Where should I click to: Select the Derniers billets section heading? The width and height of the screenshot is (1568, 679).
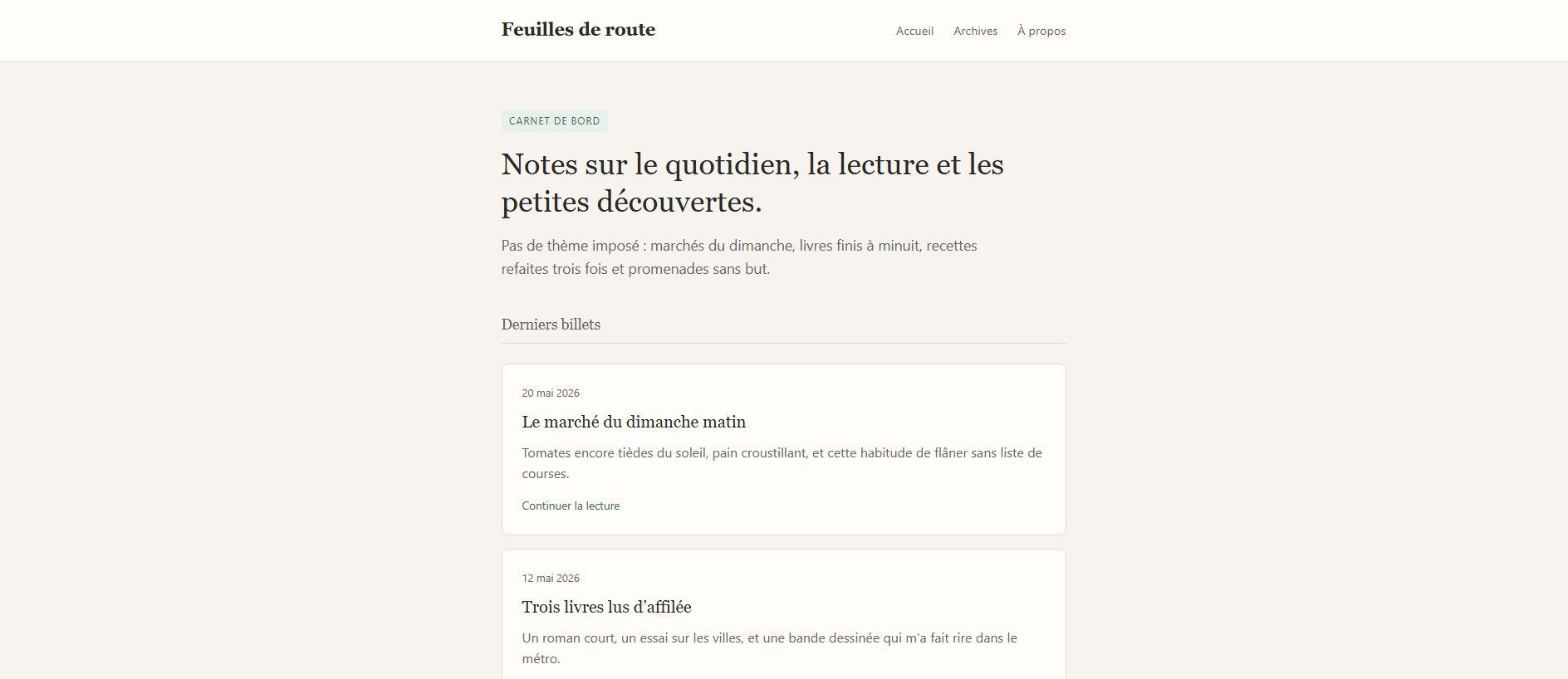[x=551, y=325]
